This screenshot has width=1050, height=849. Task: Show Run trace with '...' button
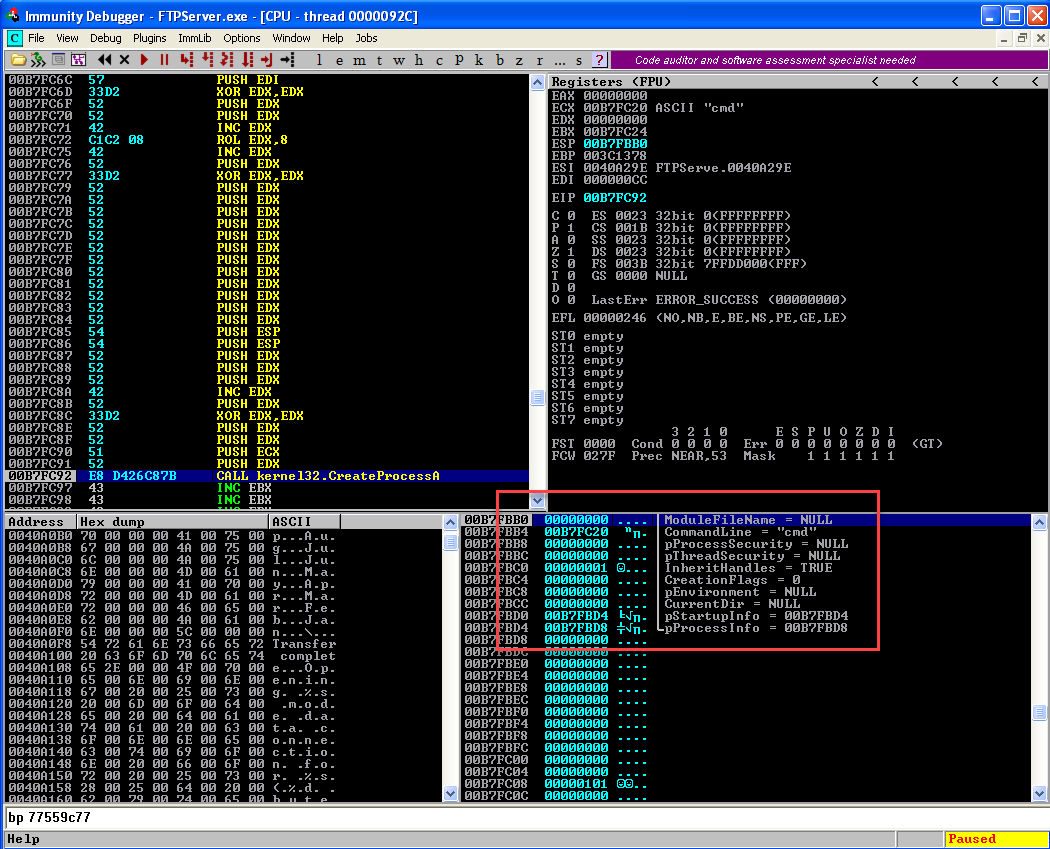(x=560, y=60)
